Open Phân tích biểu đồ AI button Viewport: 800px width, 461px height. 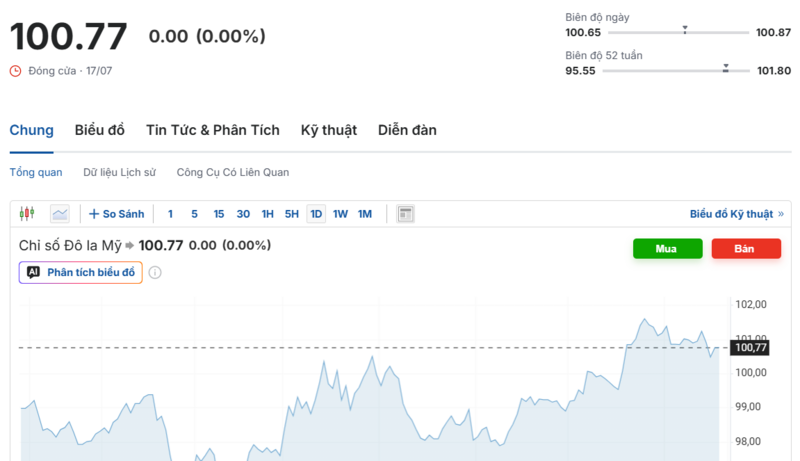pyautogui.click(x=81, y=272)
